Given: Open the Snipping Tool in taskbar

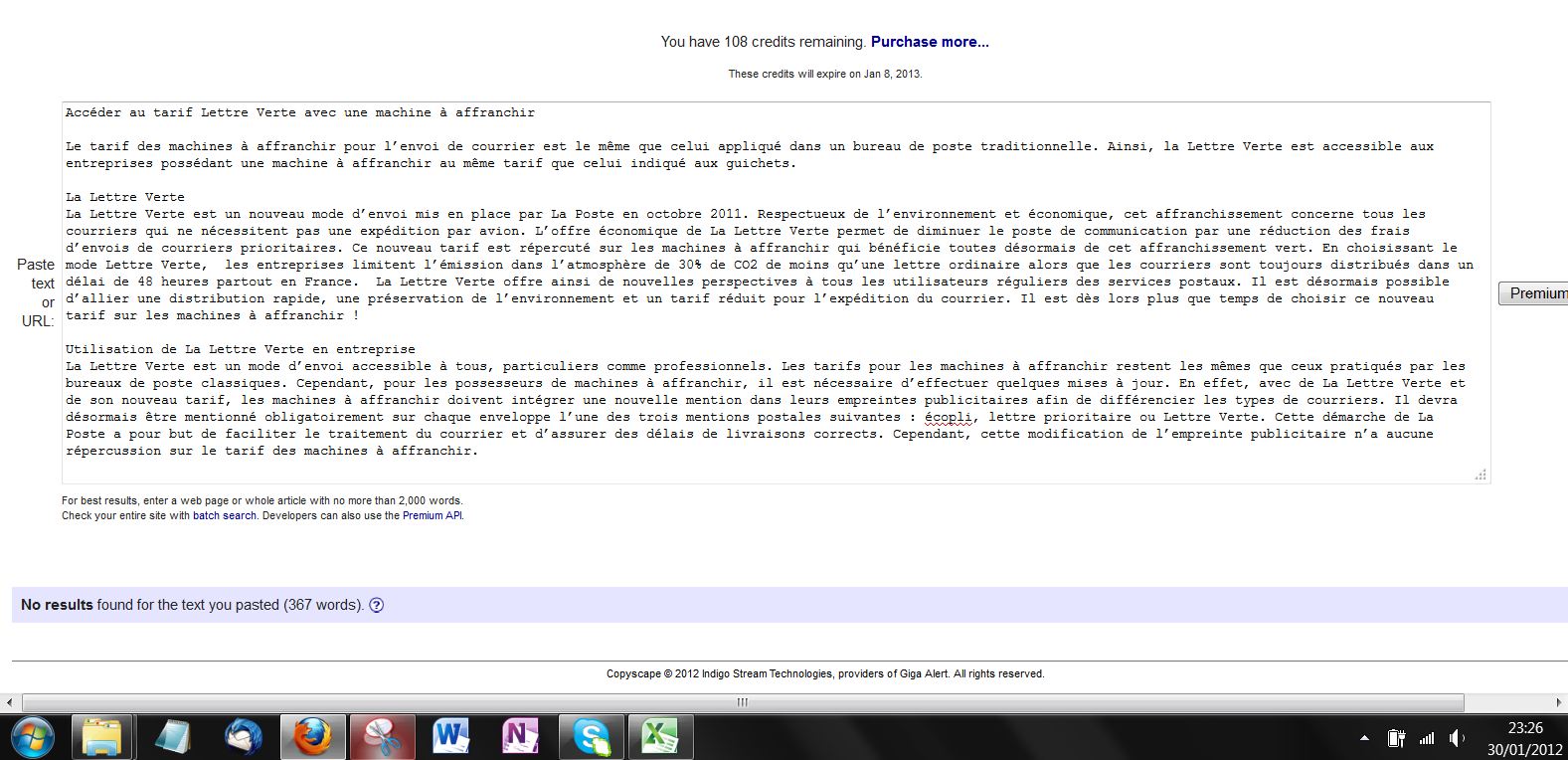Looking at the screenshot, I should 382,737.
